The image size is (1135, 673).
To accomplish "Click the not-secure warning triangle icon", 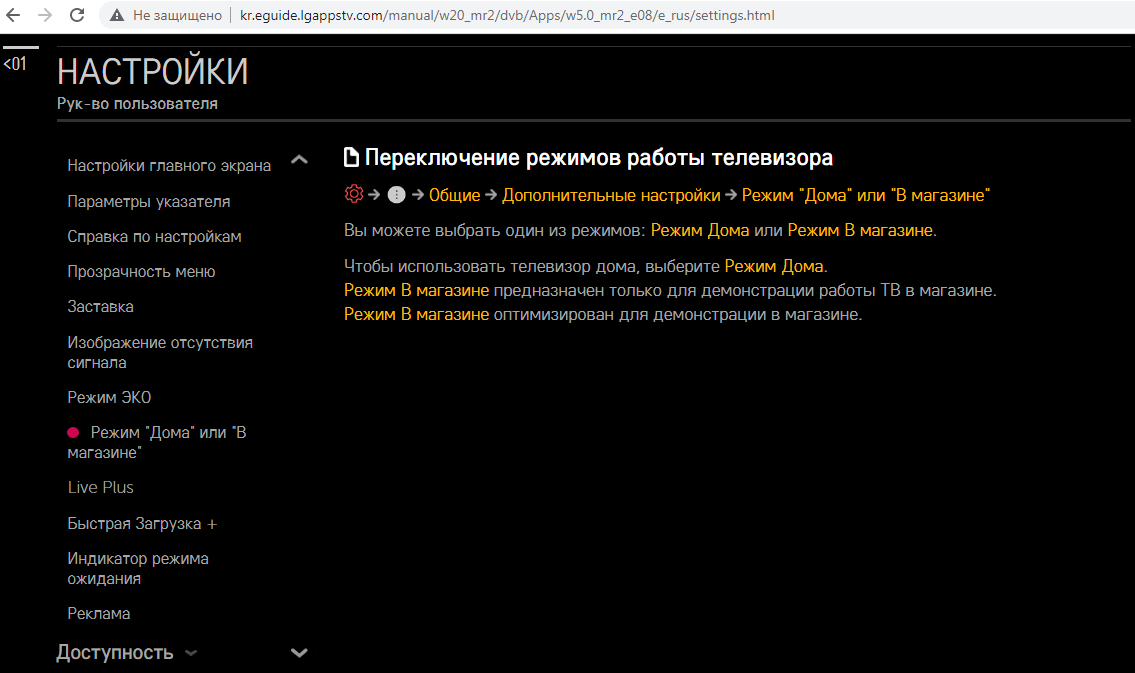I will coord(117,16).
